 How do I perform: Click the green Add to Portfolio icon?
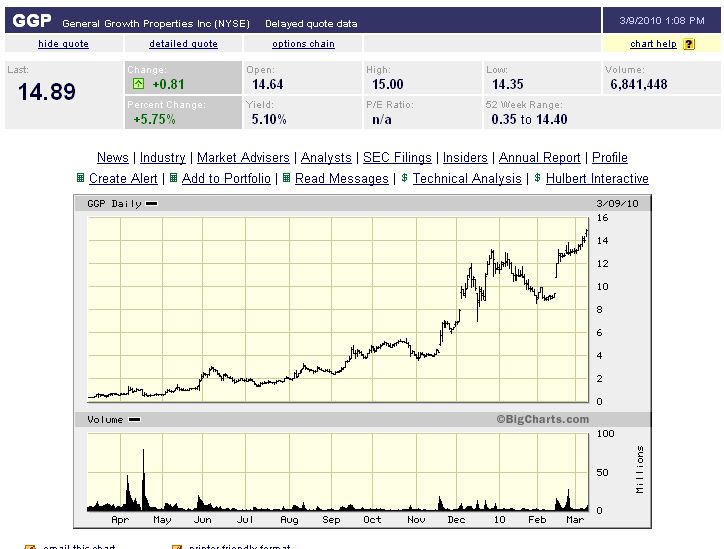174,178
